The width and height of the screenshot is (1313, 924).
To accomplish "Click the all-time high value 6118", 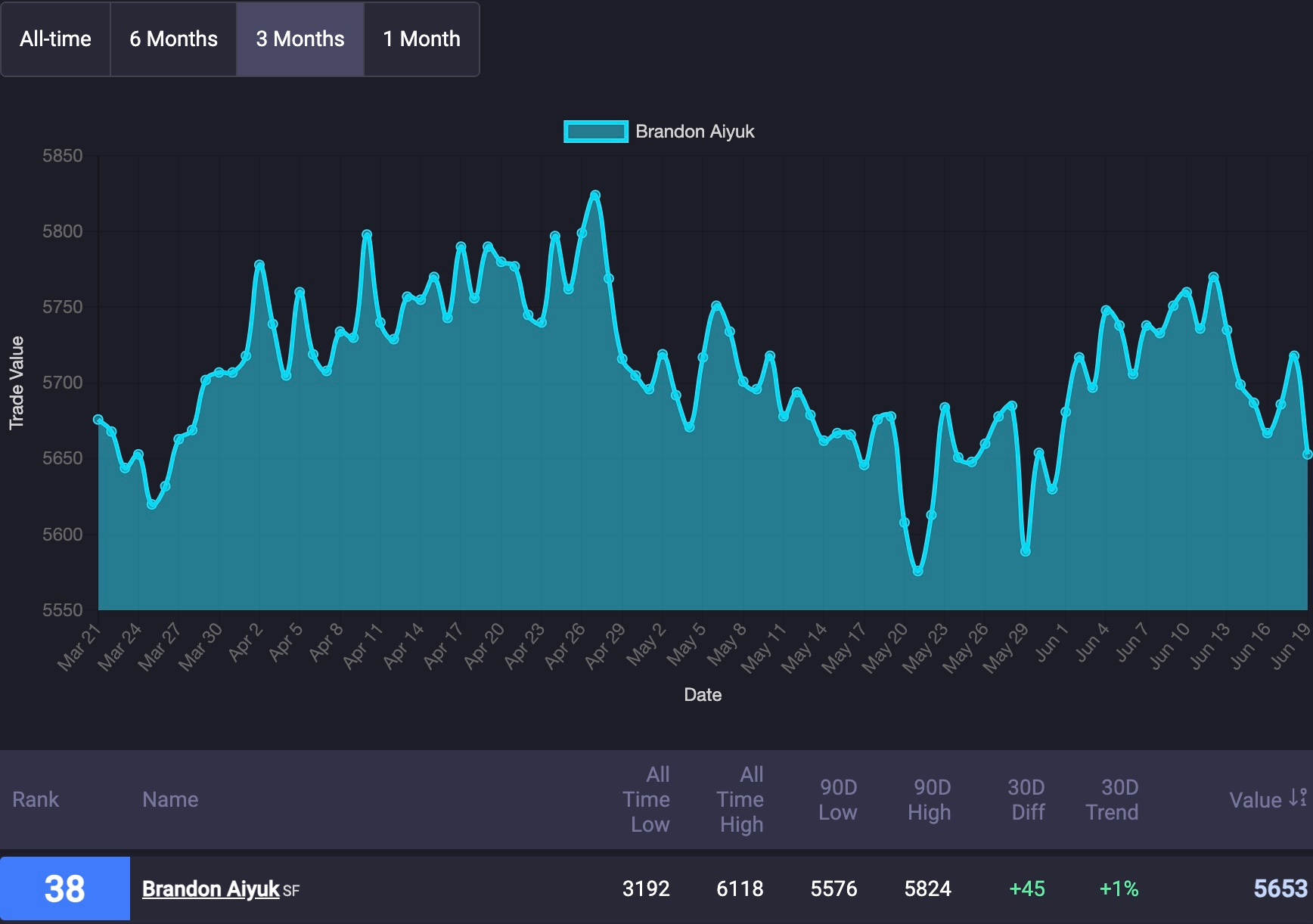I will coord(740,888).
